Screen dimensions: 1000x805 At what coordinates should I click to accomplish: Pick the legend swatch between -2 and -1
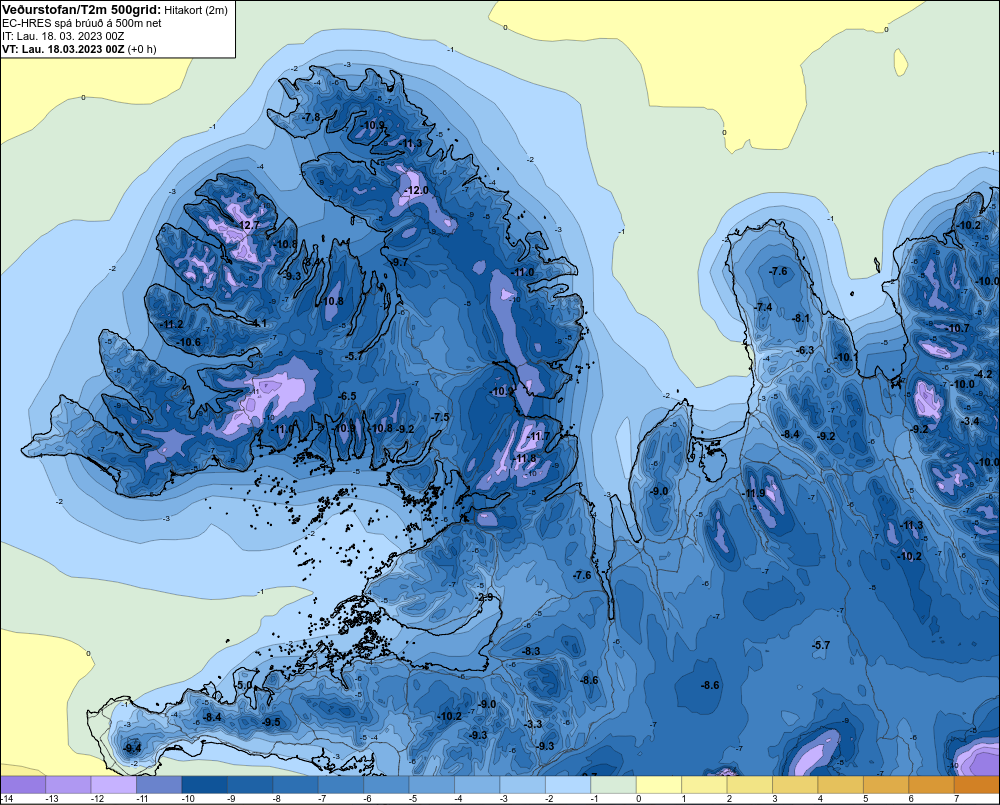pos(568,785)
